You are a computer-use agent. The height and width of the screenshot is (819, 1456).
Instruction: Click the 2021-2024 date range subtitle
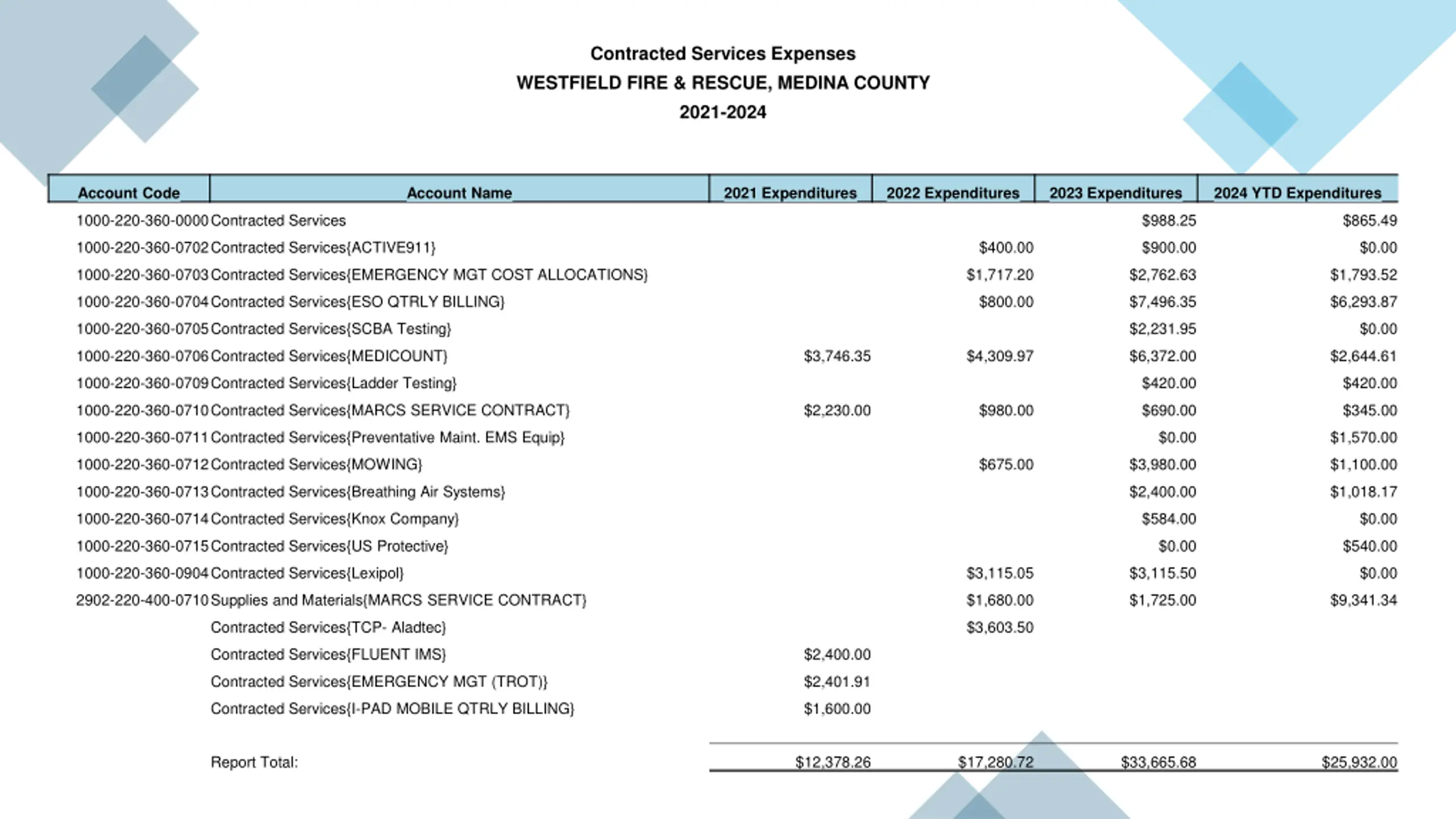pyautogui.click(x=723, y=112)
